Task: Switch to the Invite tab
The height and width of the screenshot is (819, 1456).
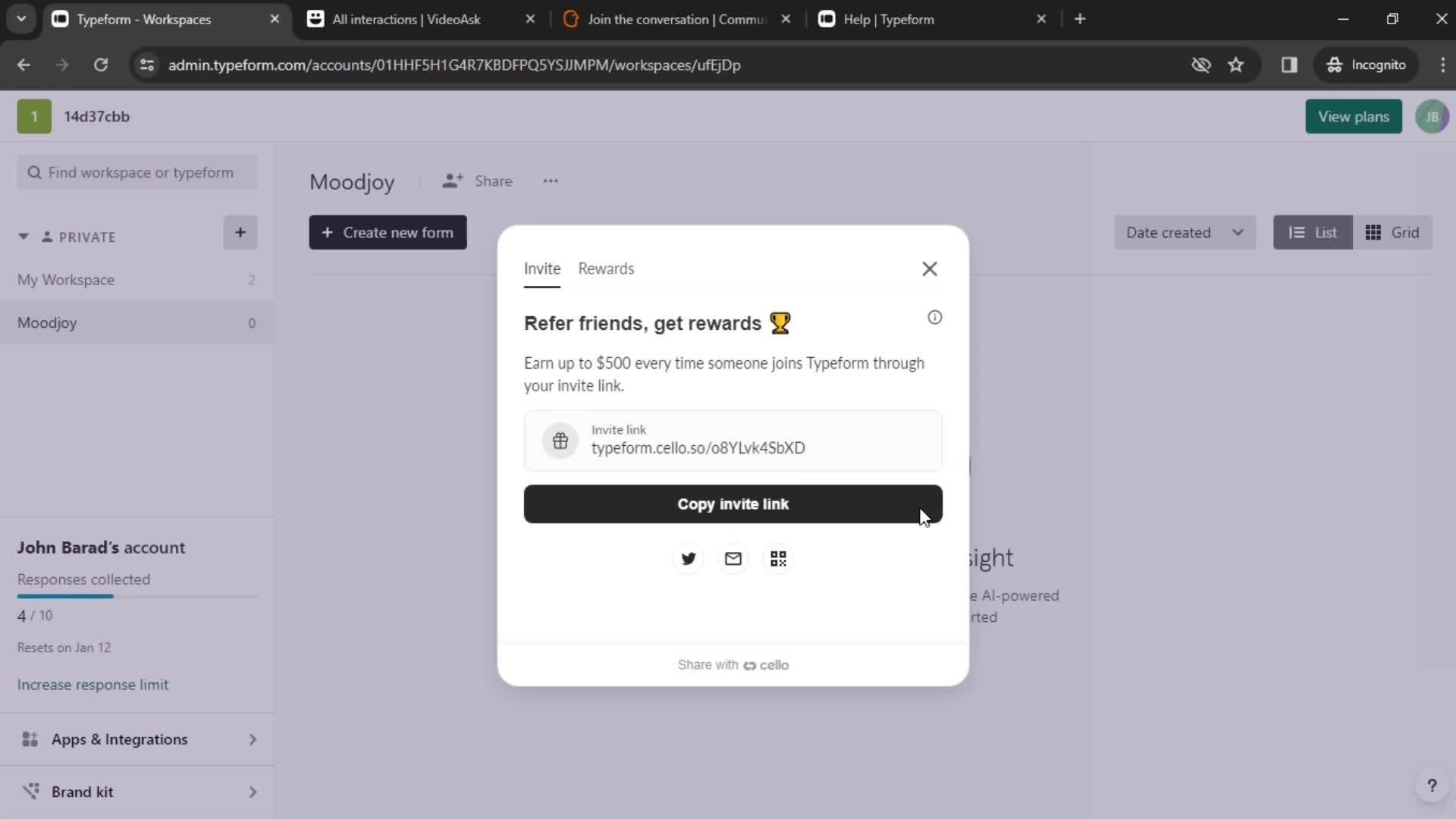Action: 542,268
